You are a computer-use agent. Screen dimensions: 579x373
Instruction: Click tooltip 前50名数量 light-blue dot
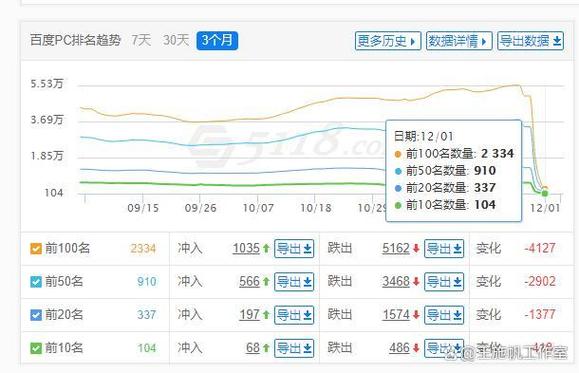398,171
